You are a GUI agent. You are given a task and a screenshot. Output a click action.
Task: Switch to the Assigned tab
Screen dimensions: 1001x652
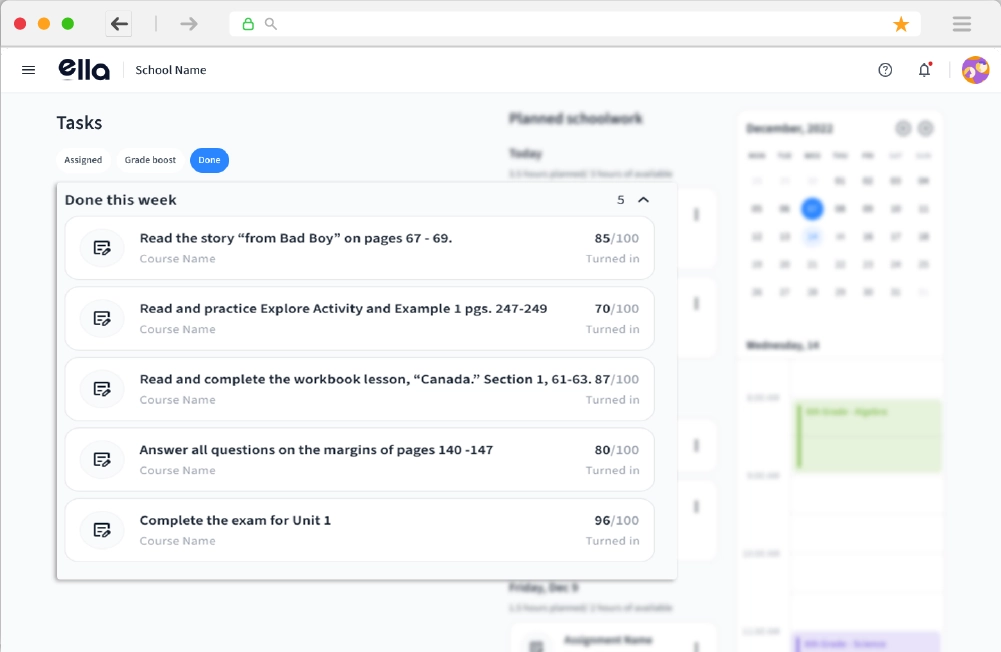point(83,160)
